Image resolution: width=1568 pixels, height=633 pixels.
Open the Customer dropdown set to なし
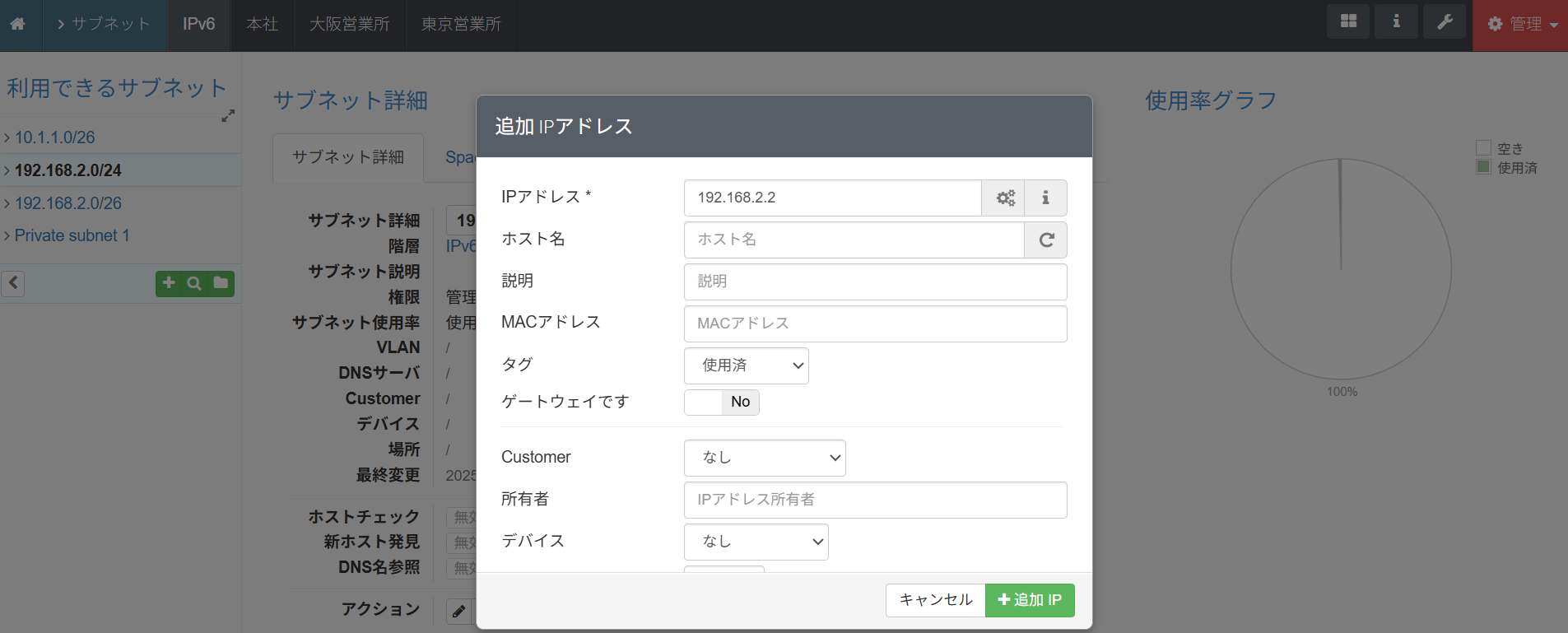point(765,458)
